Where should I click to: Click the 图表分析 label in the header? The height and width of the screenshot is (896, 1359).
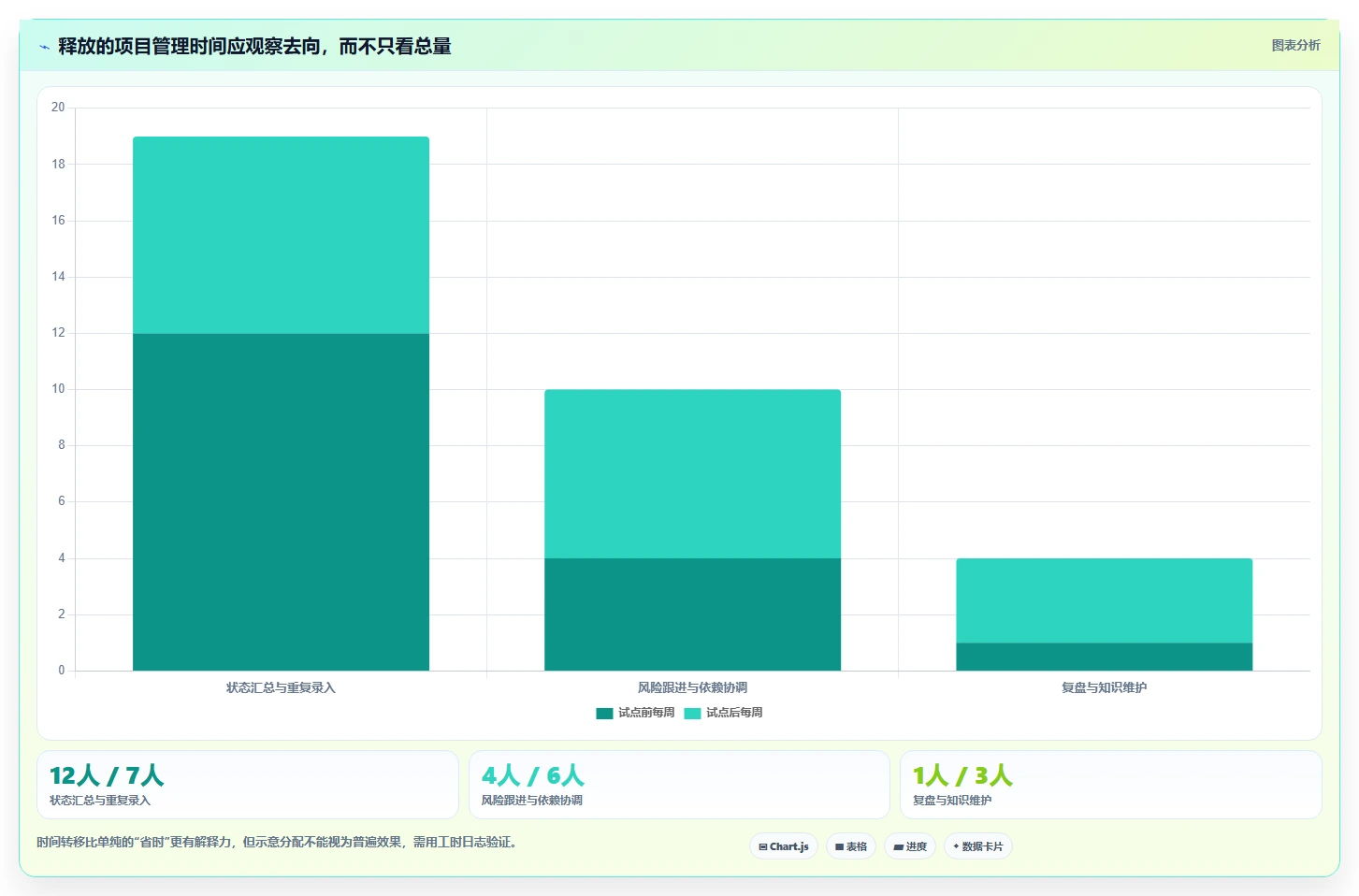tap(1295, 45)
